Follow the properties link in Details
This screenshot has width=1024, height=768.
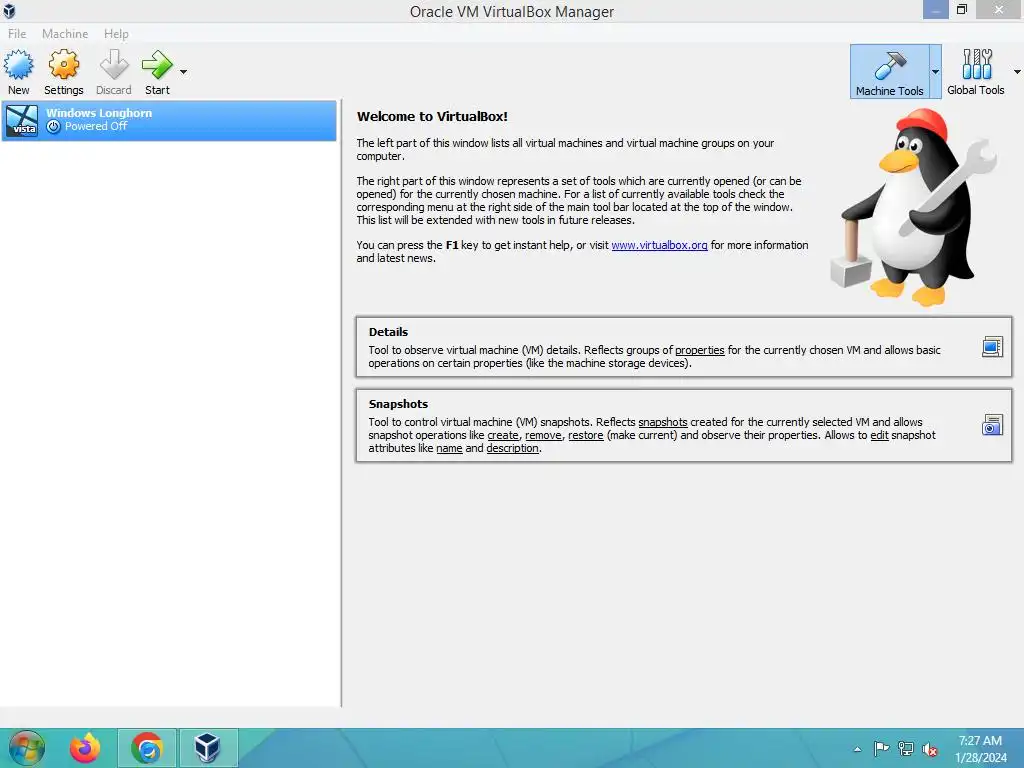699,350
